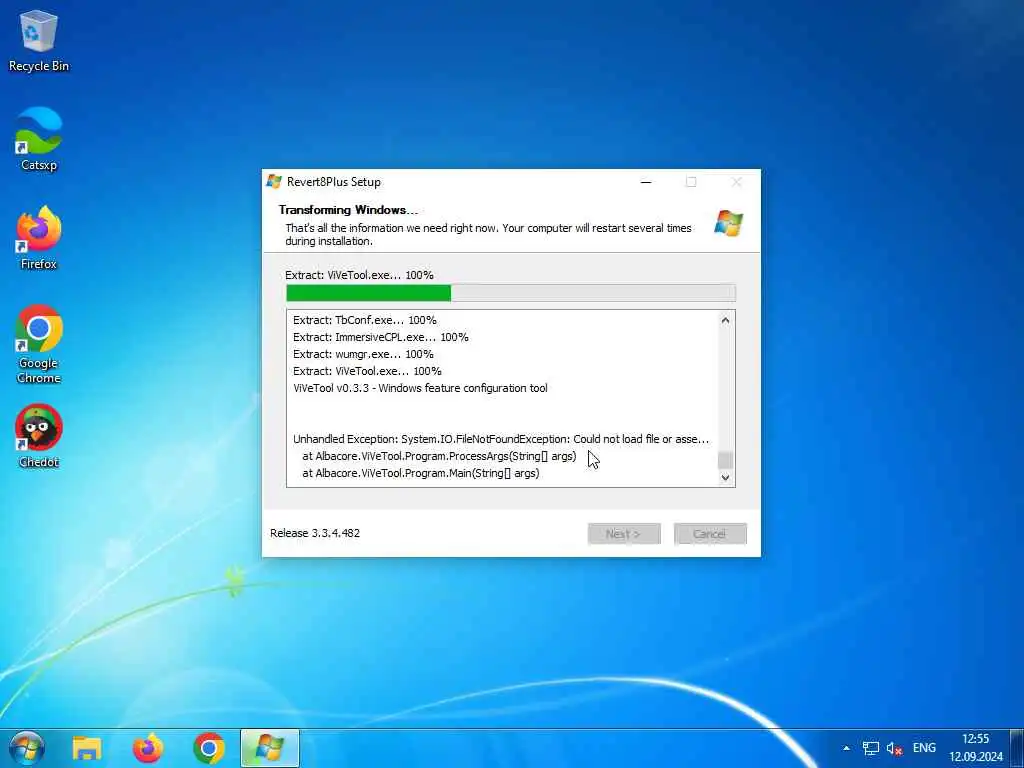Screen dimensions: 1024x768
Task: Open Firefox from the taskbar
Action: click(x=148, y=748)
